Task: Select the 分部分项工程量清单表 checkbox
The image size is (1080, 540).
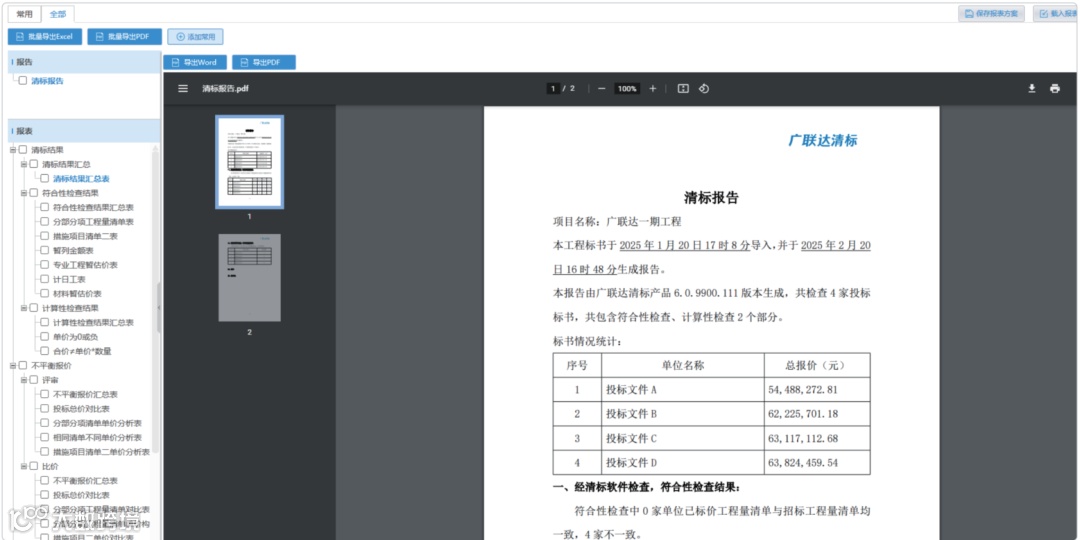Action: 45,222
